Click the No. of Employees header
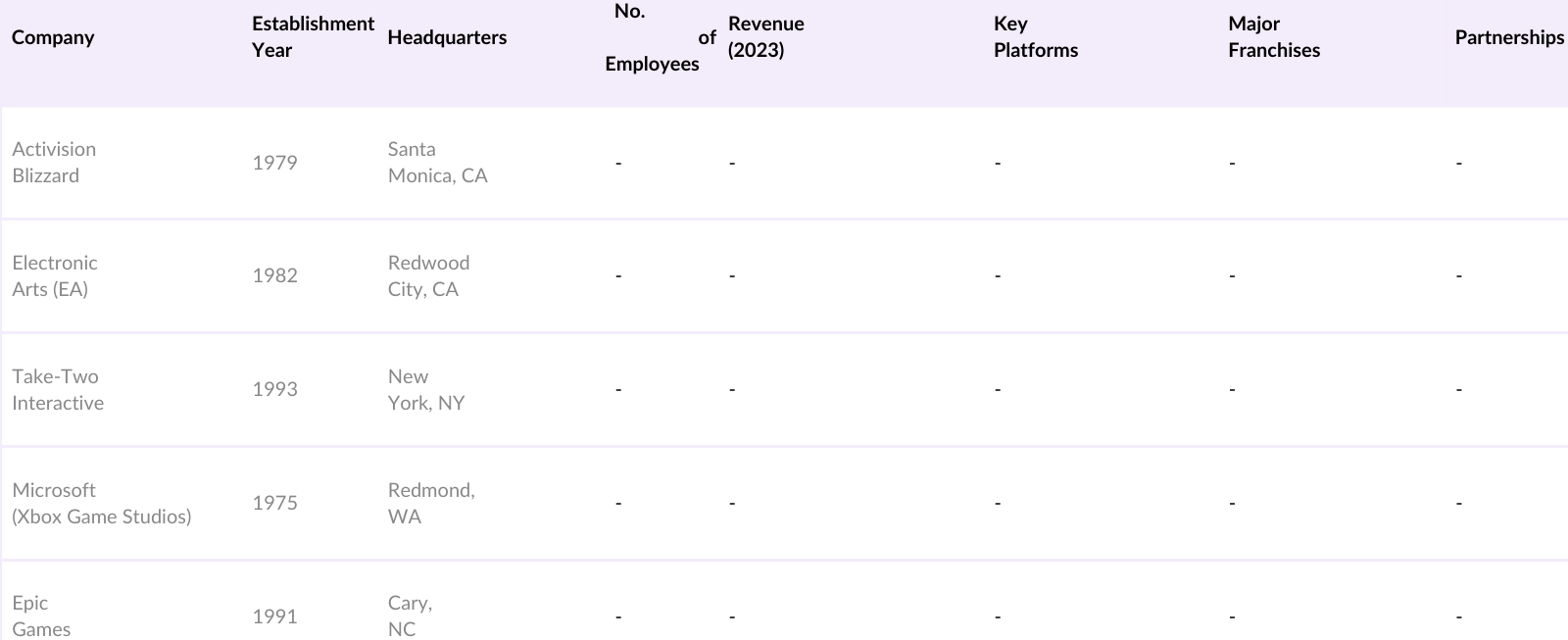This screenshot has width=1568, height=640. [653, 37]
